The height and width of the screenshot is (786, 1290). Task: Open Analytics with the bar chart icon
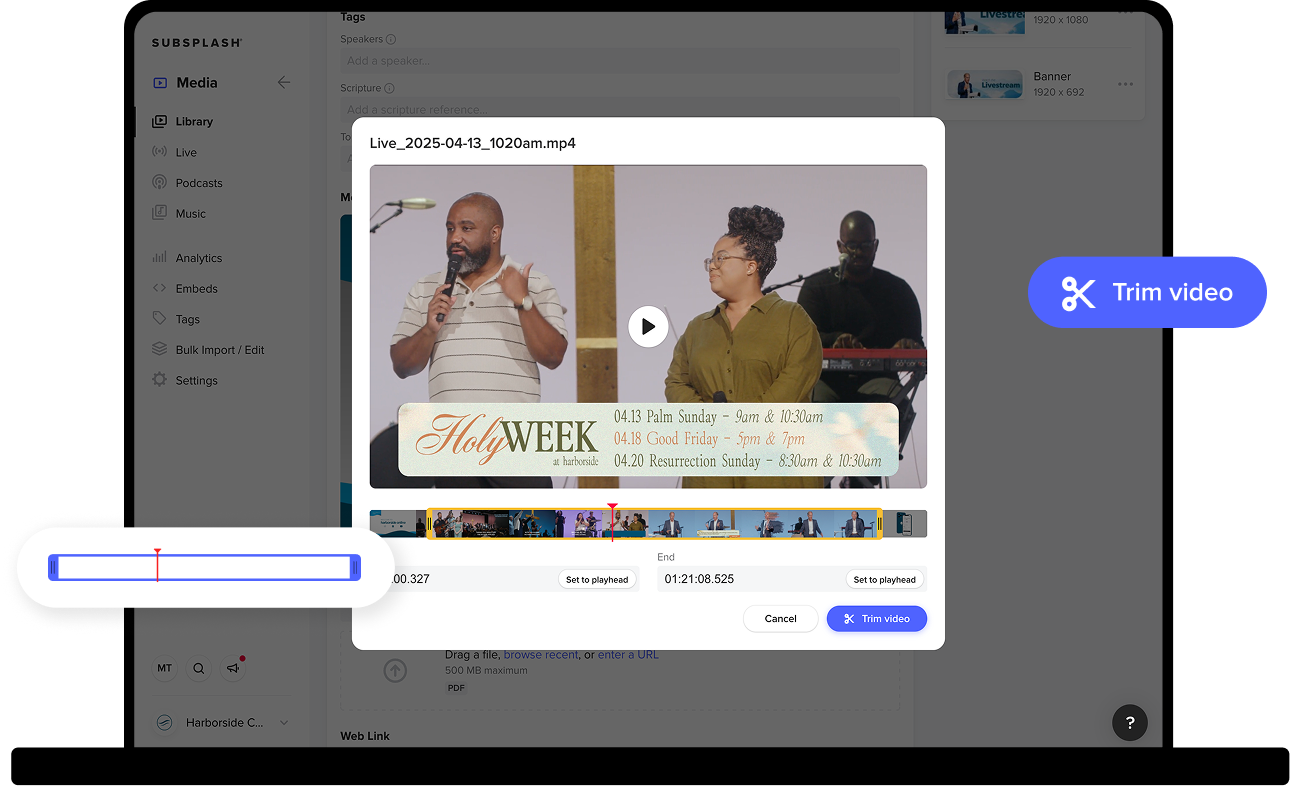[159, 257]
